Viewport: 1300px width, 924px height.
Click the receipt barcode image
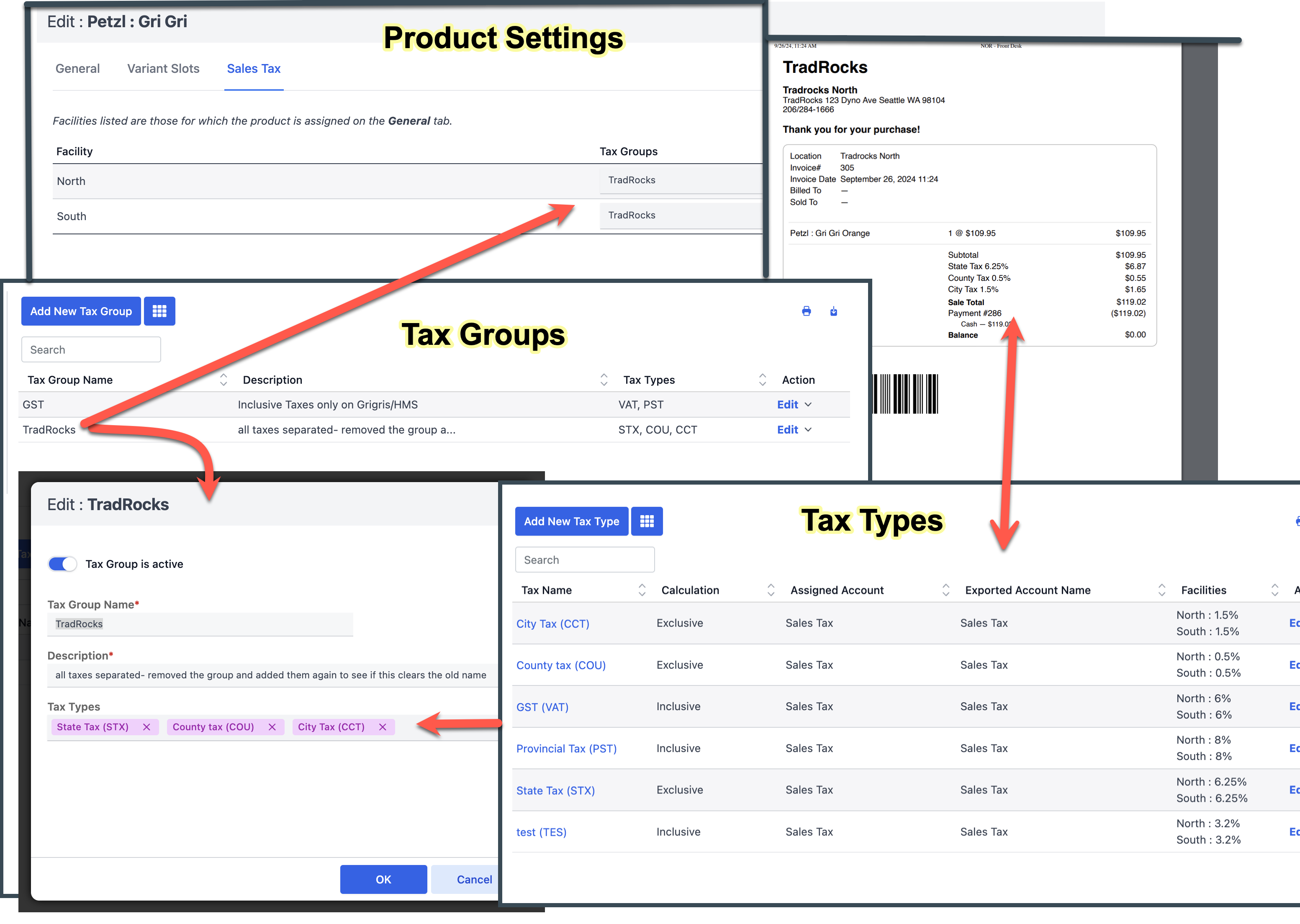pos(905,394)
